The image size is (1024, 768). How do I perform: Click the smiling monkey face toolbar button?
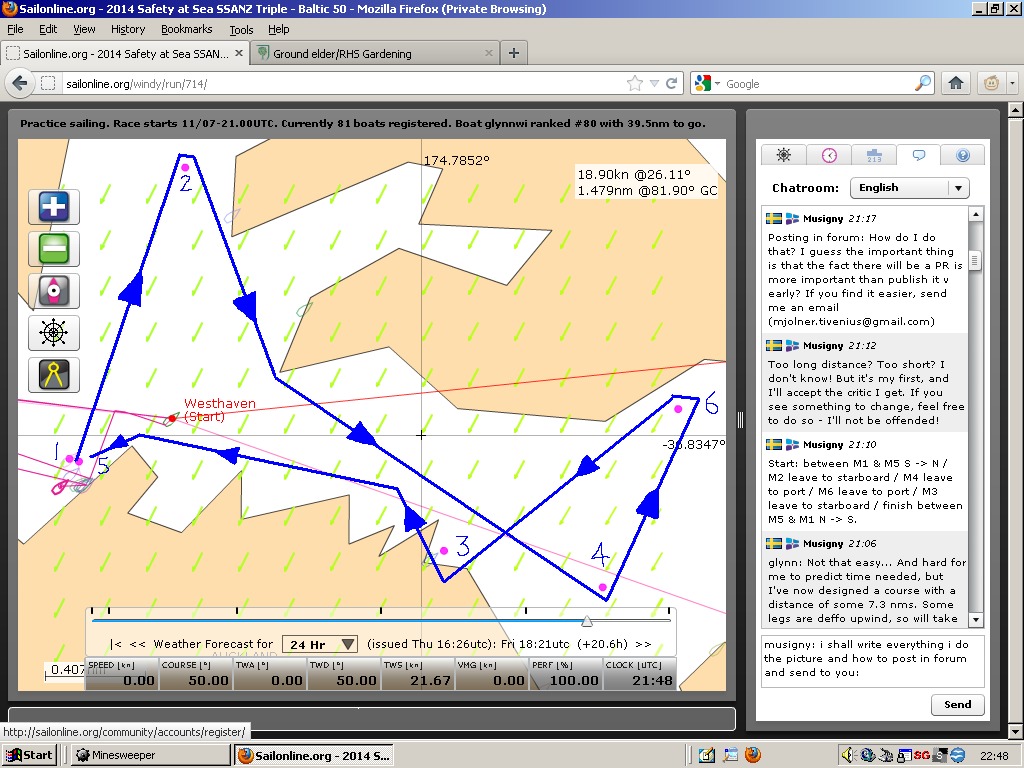click(x=991, y=84)
